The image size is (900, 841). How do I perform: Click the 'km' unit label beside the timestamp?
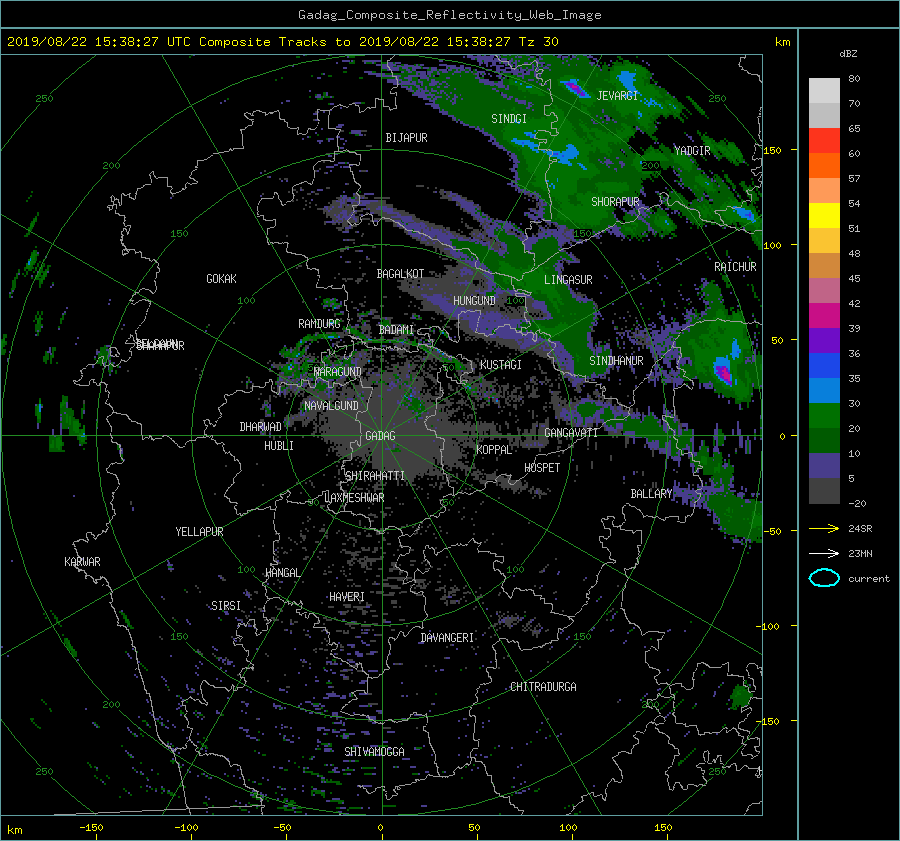pos(782,42)
